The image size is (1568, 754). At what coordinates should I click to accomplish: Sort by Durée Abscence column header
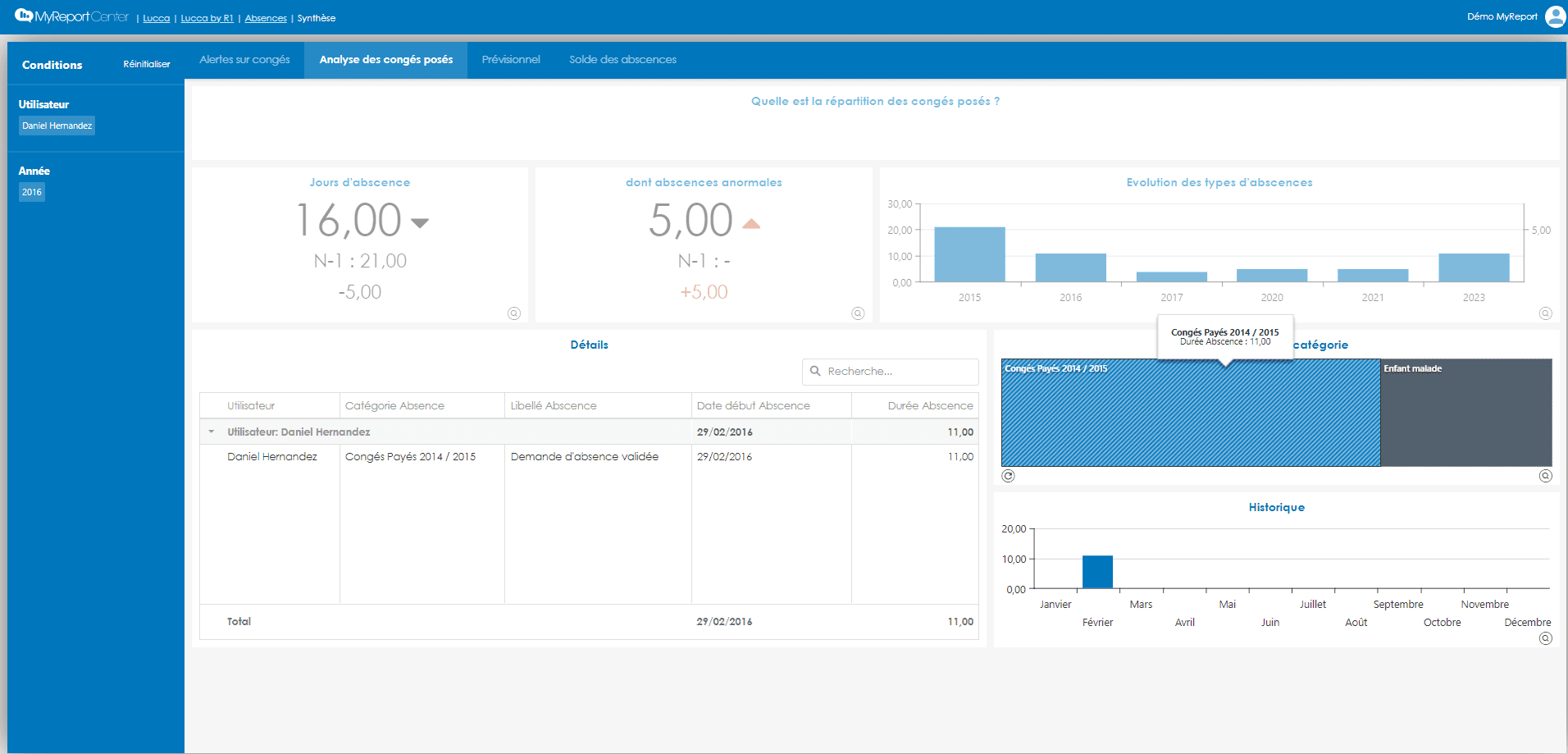tap(929, 405)
